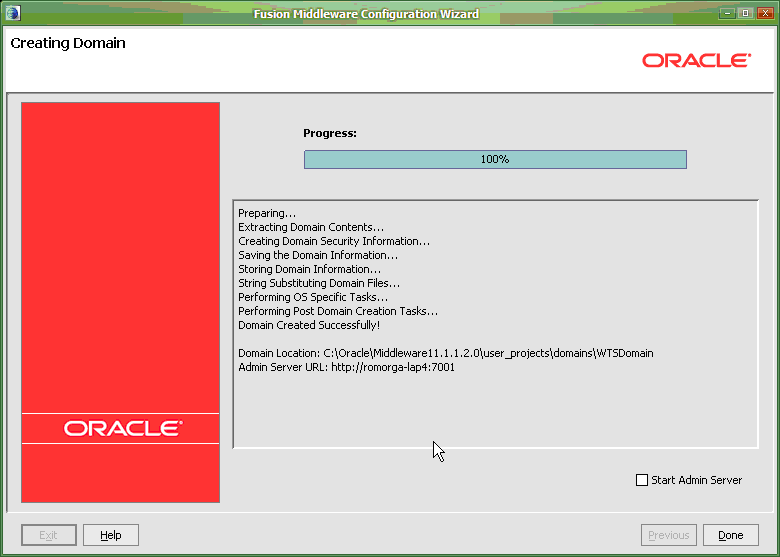Image resolution: width=780 pixels, height=557 pixels.
Task: Click 'Performing Post Domain Creation Tasks...' line
Action: coord(338,311)
